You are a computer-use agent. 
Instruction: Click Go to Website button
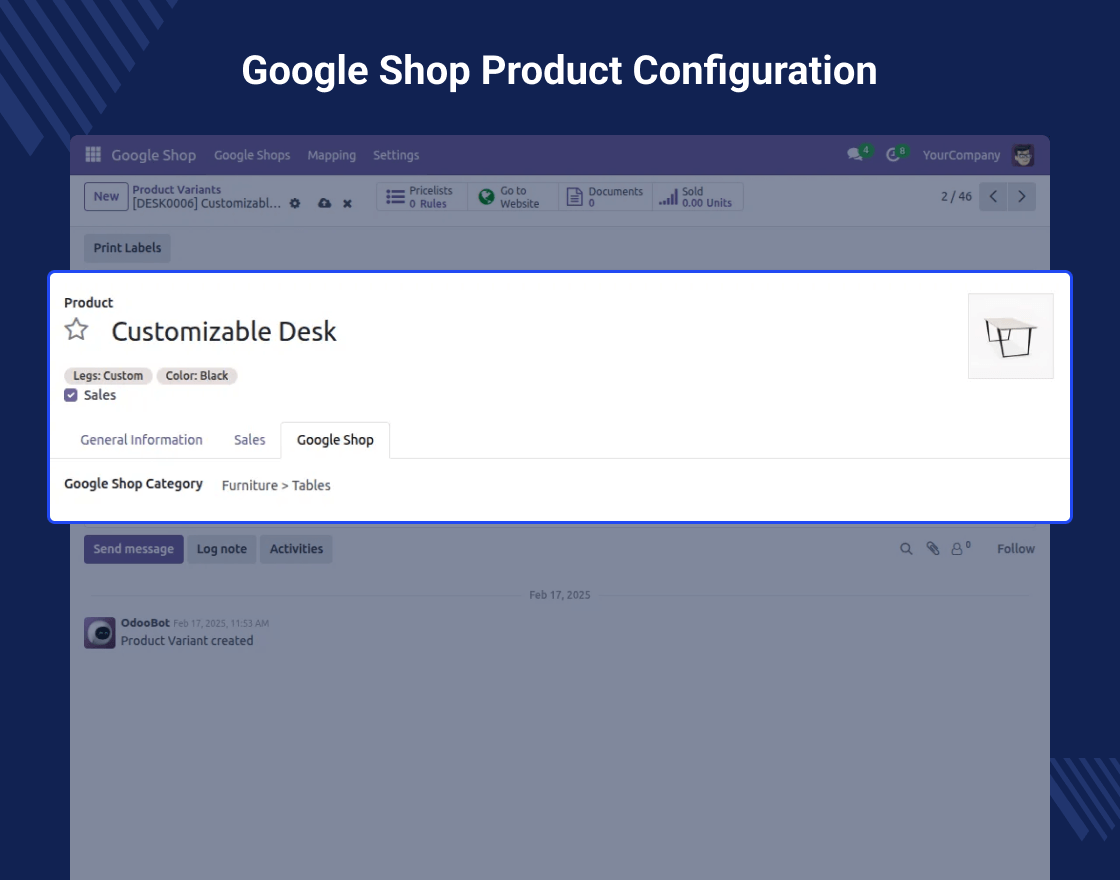(x=512, y=196)
